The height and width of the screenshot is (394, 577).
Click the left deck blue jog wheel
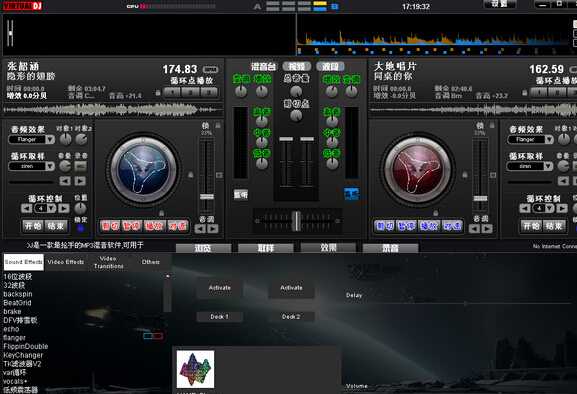pyautogui.click(x=144, y=169)
